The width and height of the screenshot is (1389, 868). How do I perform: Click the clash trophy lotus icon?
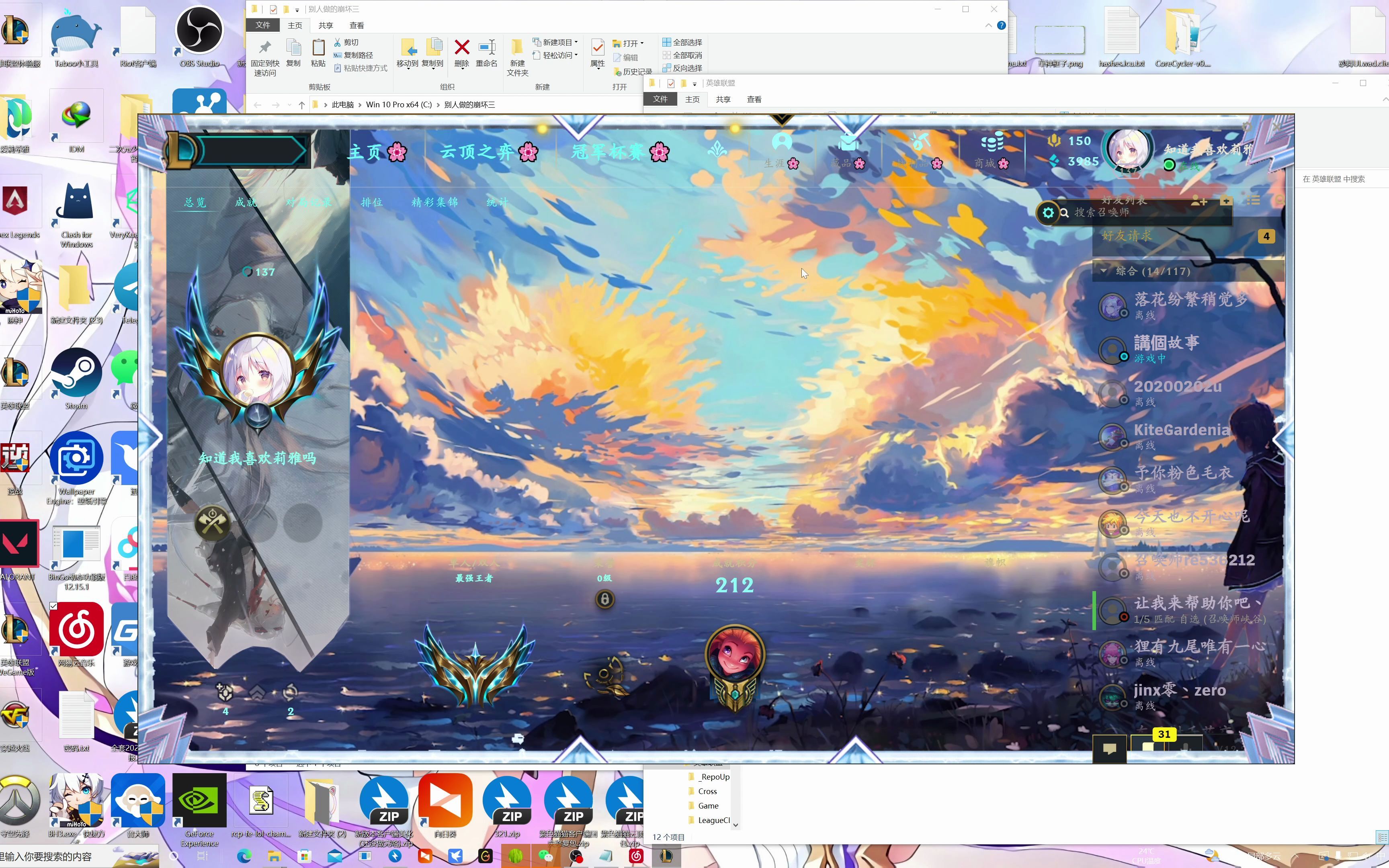[717, 150]
